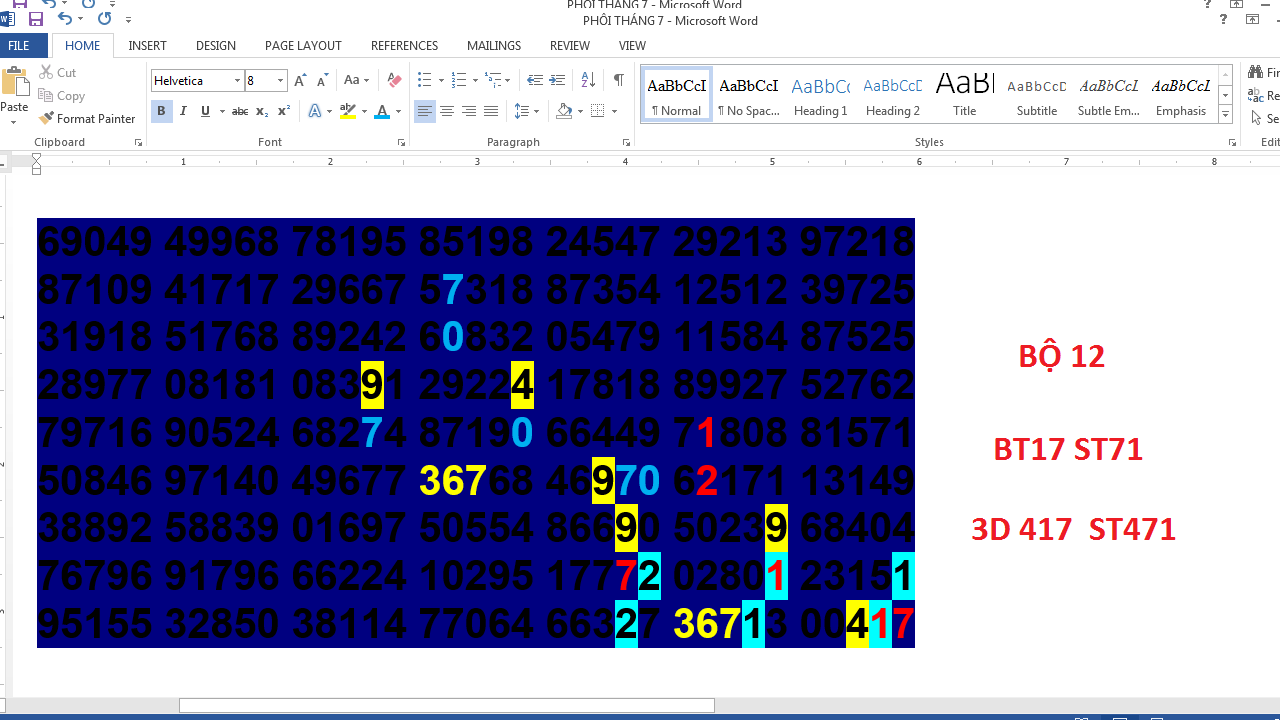Toggle Italic formatting
This screenshot has width=1280, height=720.
(183, 111)
